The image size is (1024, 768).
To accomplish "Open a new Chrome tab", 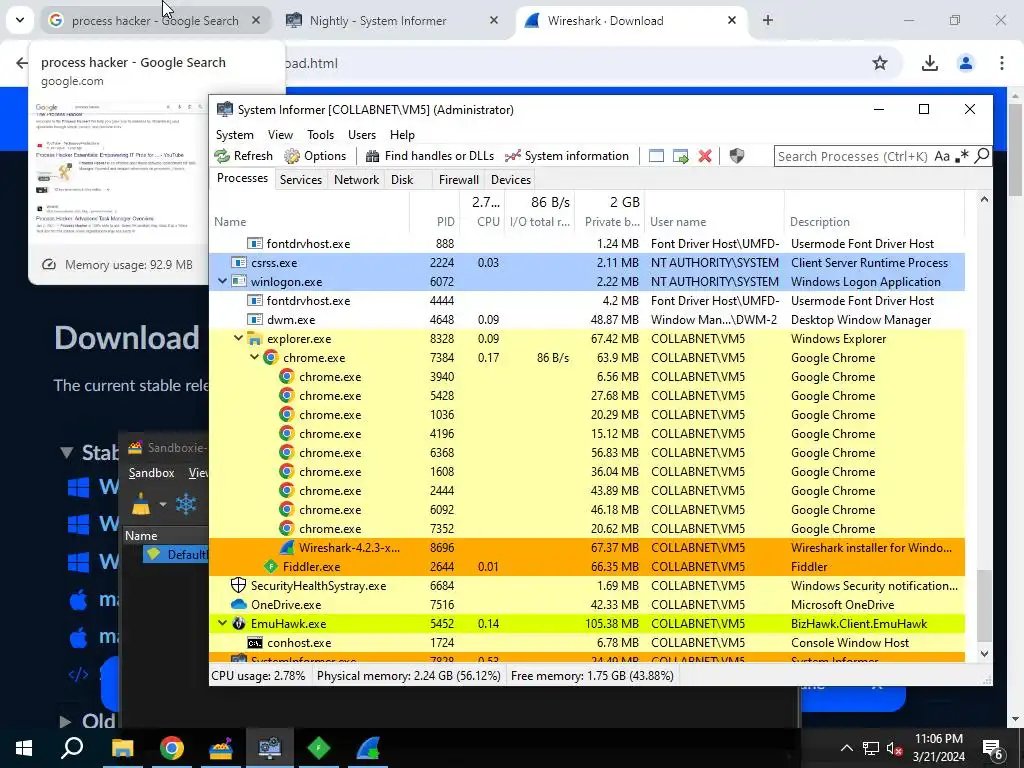I will point(767,20).
